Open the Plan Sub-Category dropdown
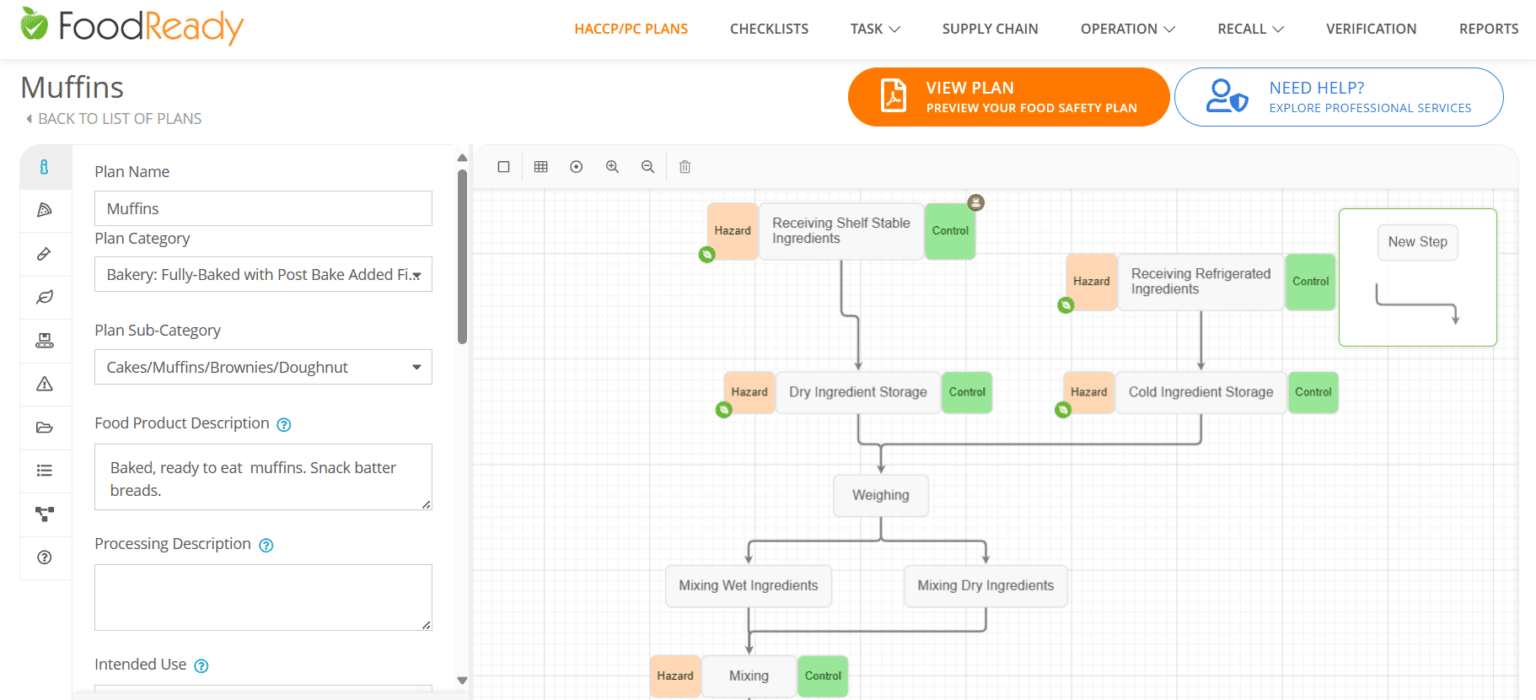 pos(263,367)
